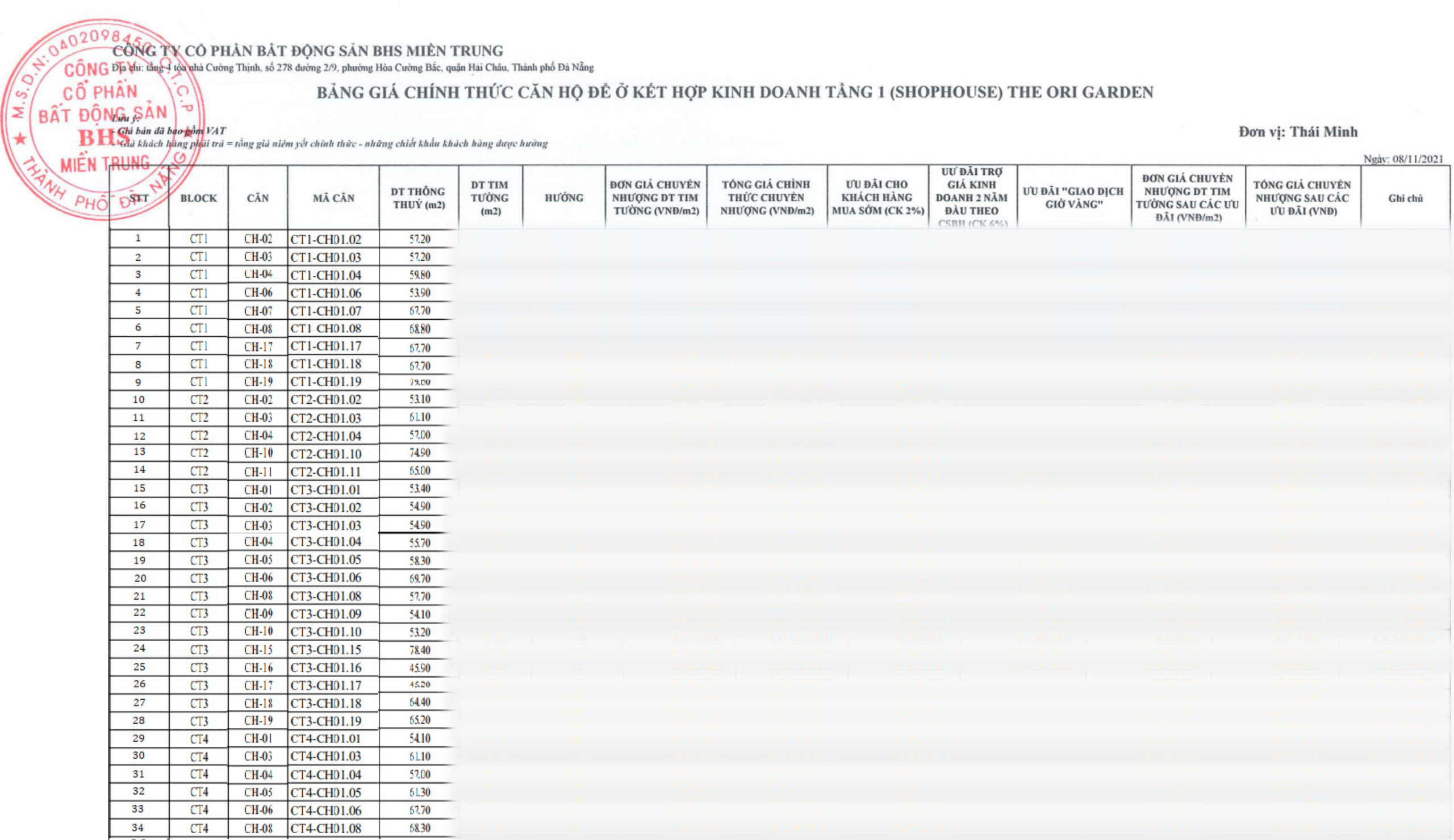Click area '59.80' in the CT1-CH01.04 row
The width and height of the screenshot is (1454, 840).
coord(420,275)
